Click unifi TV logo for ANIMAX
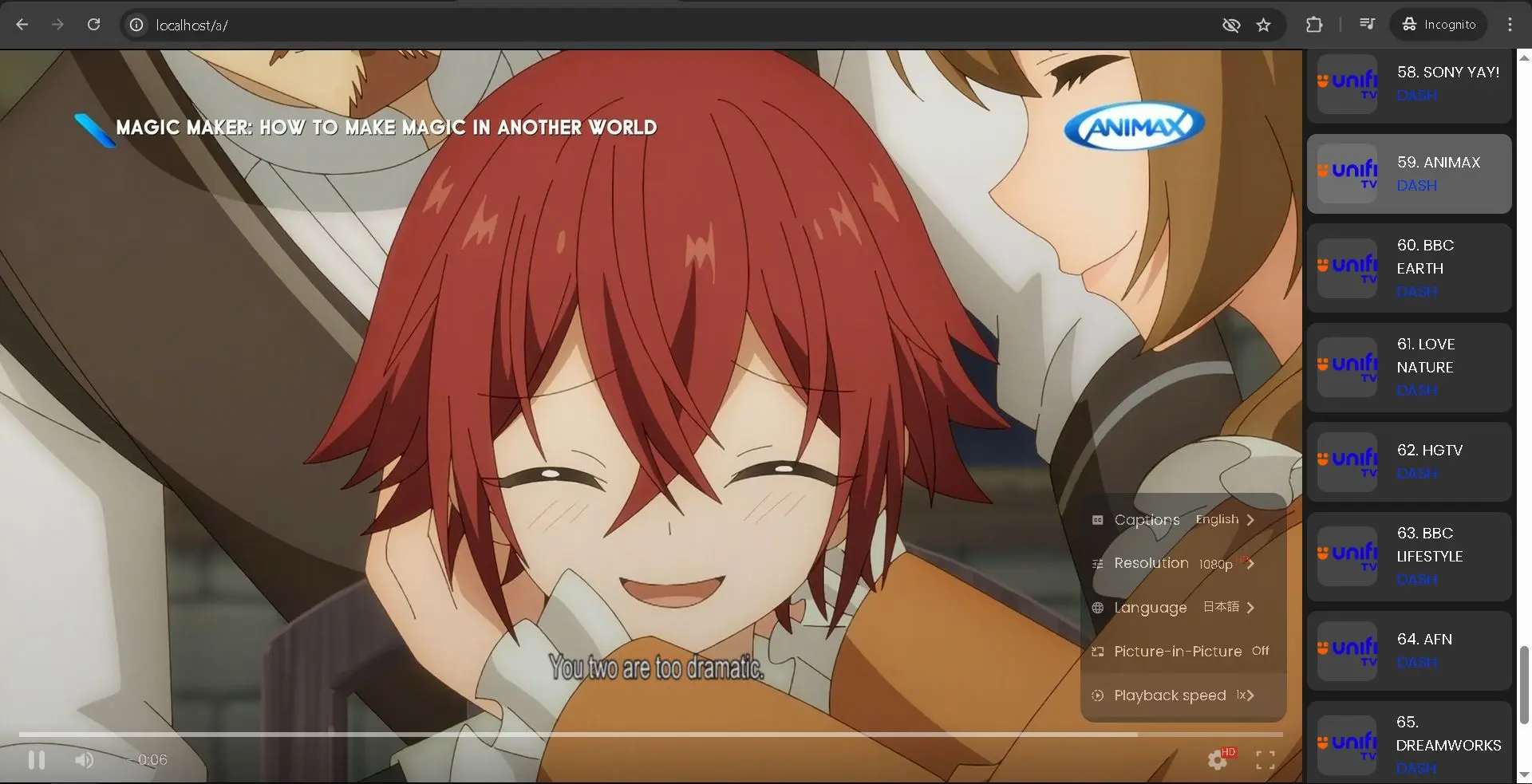Screen dimensions: 1532x784 click(x=1347, y=173)
